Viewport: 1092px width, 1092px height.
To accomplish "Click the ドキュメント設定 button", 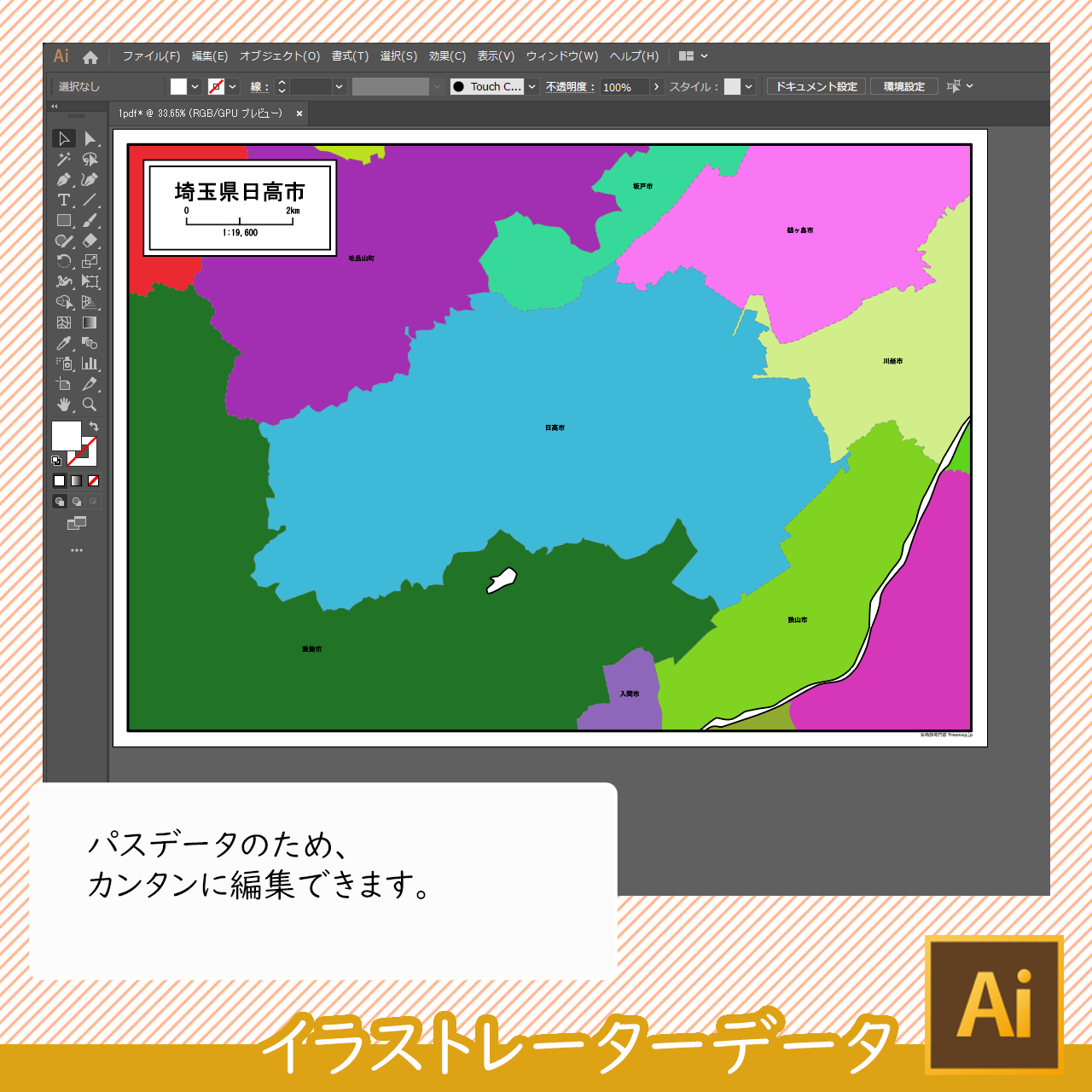I will point(816,86).
